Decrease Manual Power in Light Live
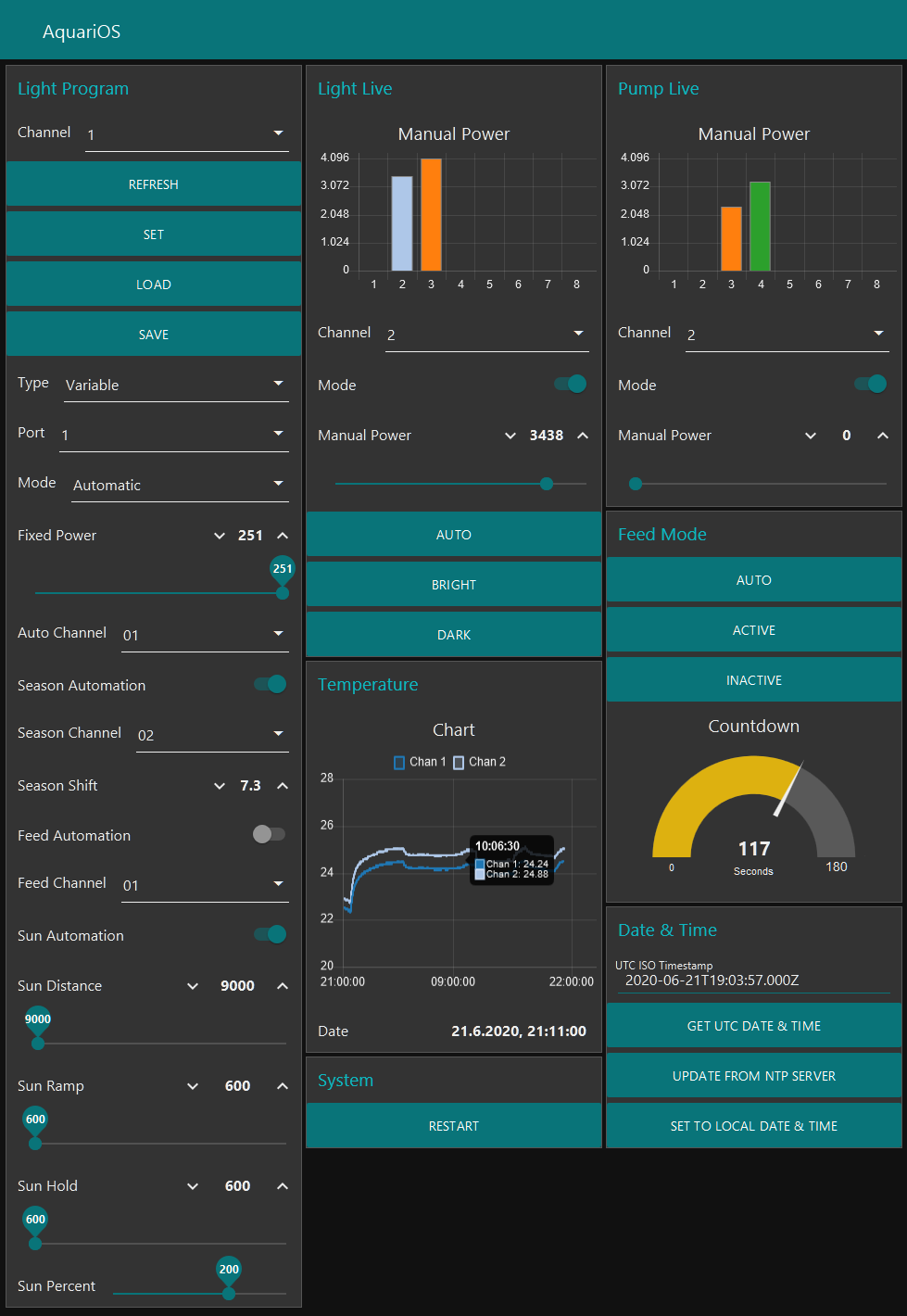The image size is (907, 1316). pos(510,435)
